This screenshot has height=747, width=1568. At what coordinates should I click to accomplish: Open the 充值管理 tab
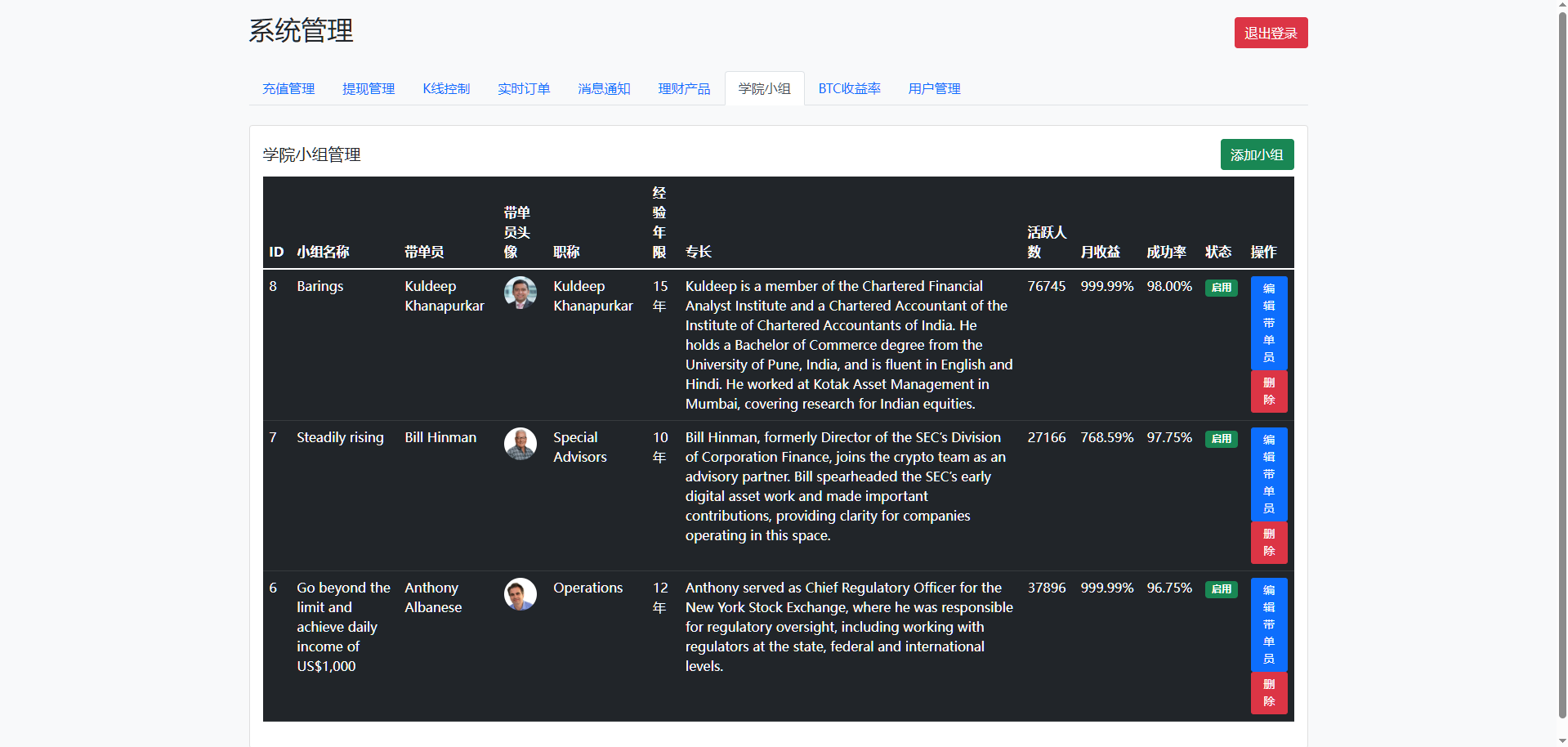pos(288,88)
